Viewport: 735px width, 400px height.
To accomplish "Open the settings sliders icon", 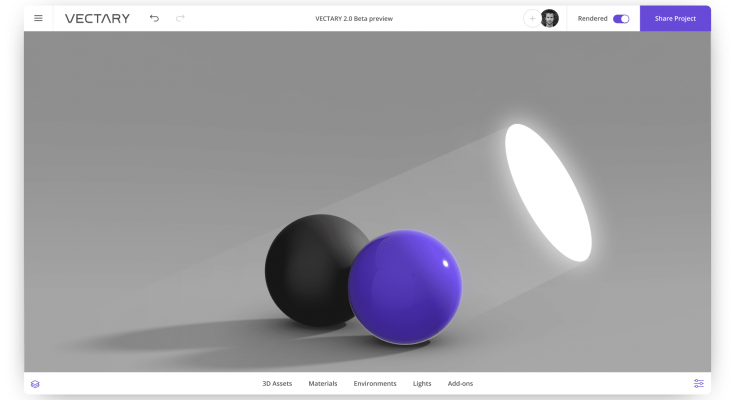I will 698,384.
